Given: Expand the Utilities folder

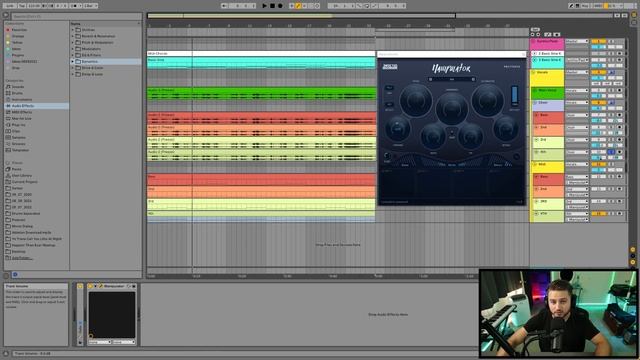Looking at the screenshot, I should point(73,30).
